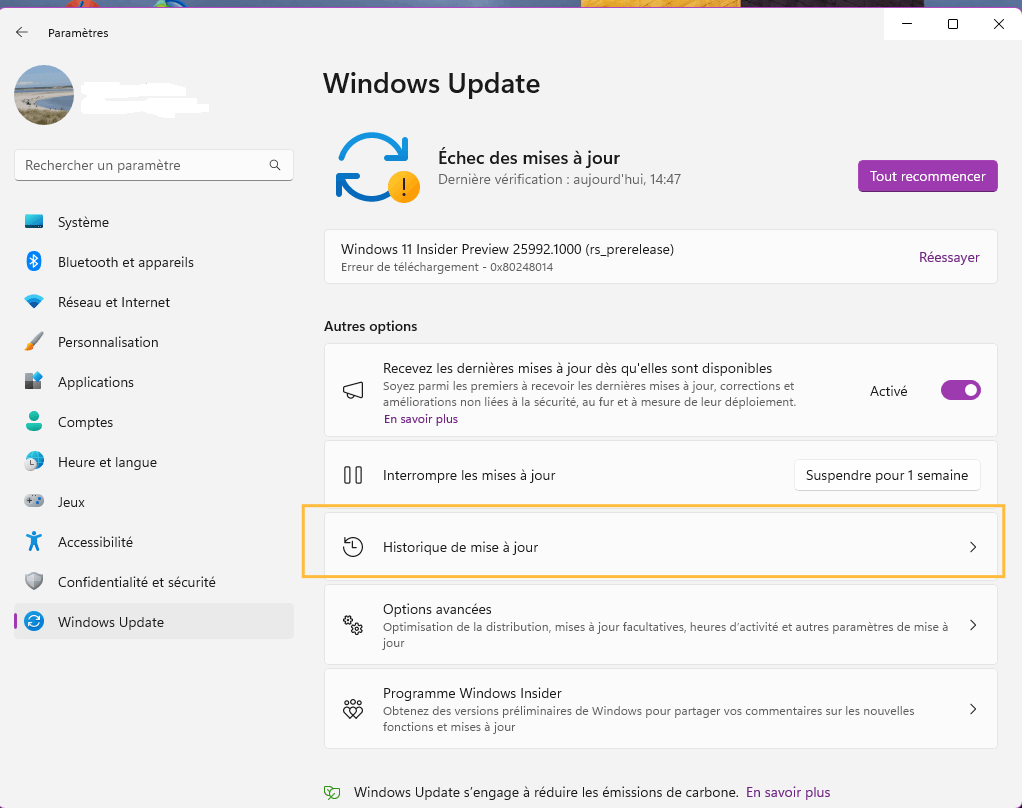Open Accessibilité settings
Image resolution: width=1022 pixels, height=808 pixels.
point(154,542)
